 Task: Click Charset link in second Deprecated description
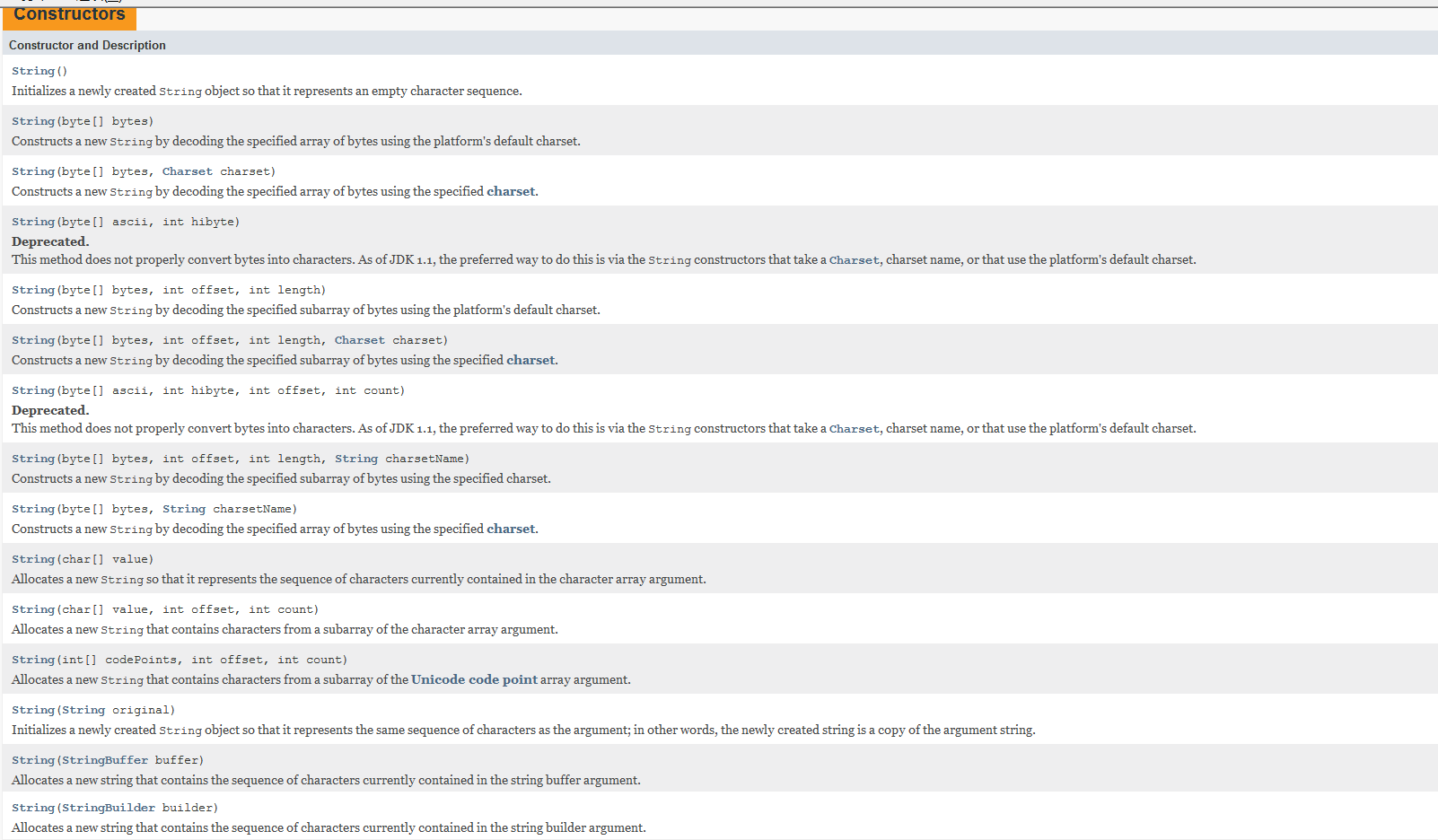coord(855,429)
